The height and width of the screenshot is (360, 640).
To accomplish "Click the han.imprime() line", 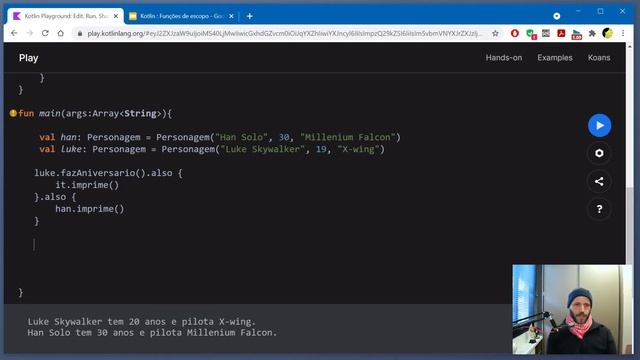I will (x=89, y=209).
